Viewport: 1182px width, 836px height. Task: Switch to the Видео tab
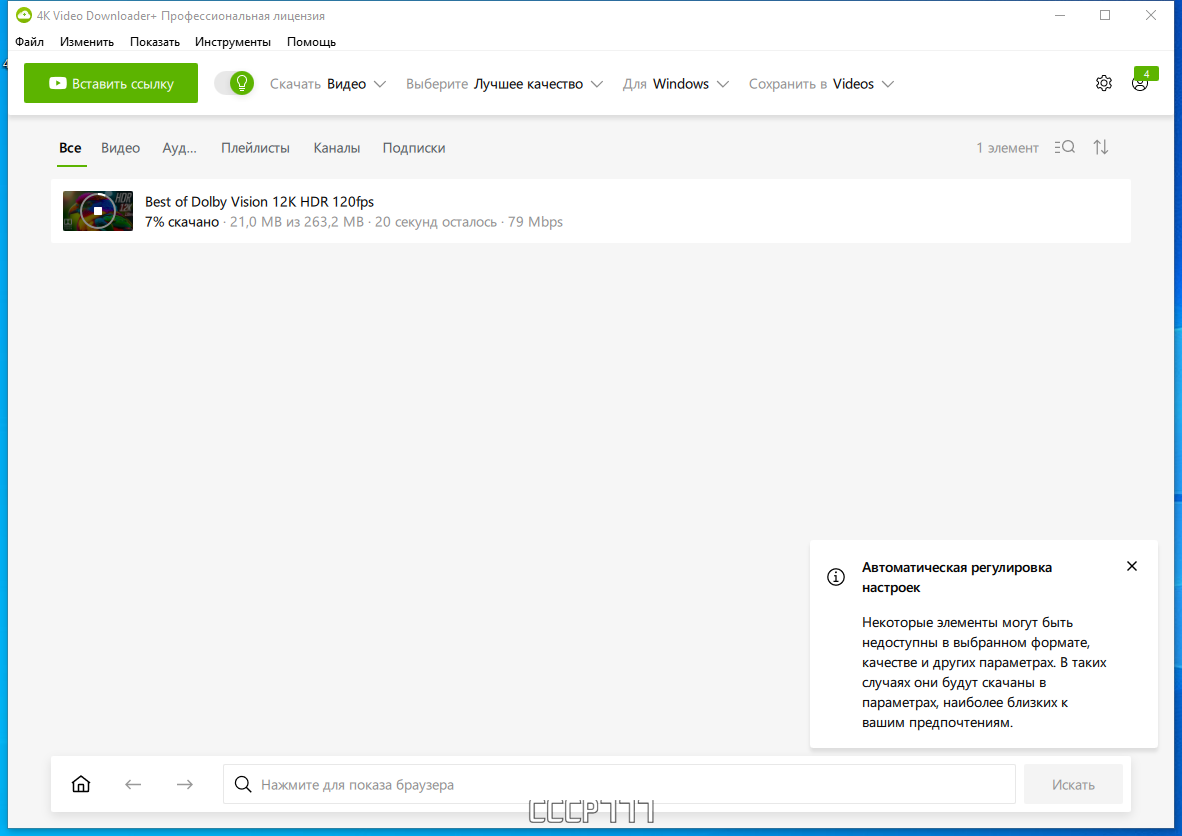(x=121, y=148)
